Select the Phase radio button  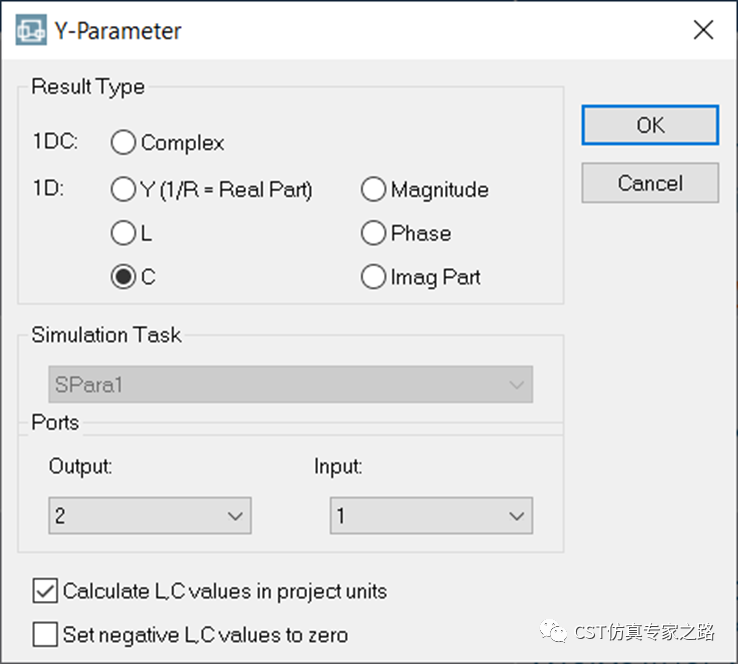(374, 233)
